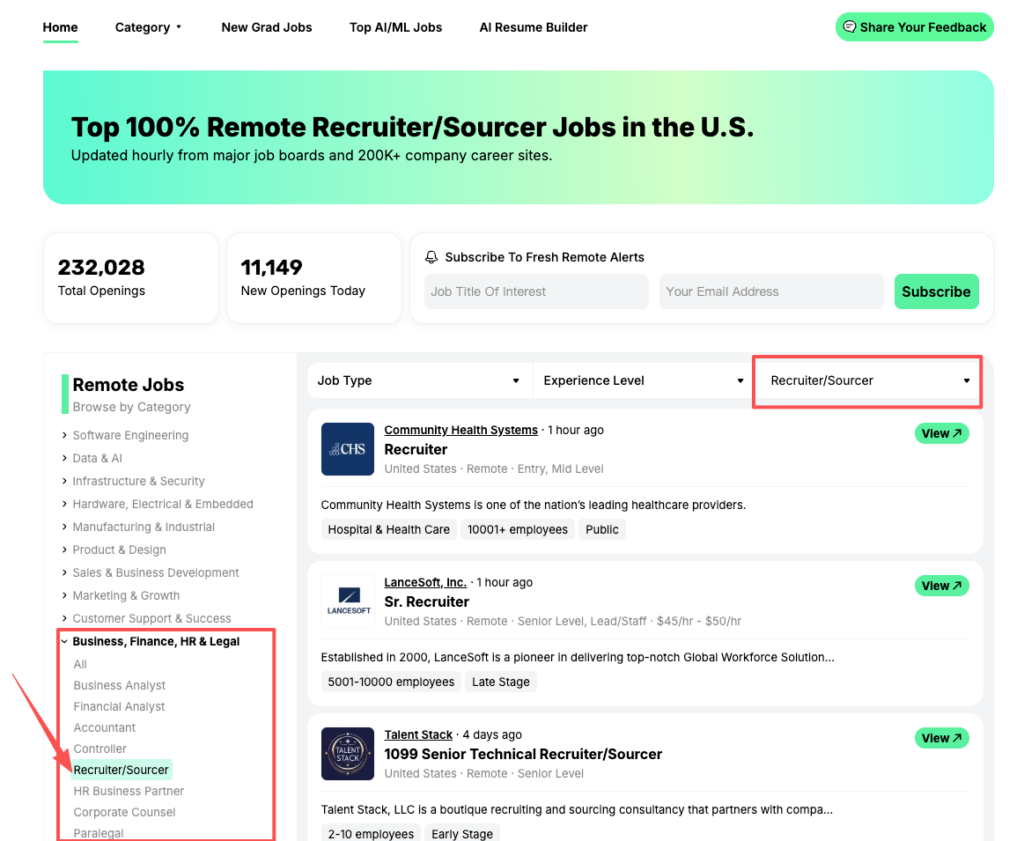The image size is (1024, 841).
Task: Click the Talent Stack company logo
Action: coord(347,754)
